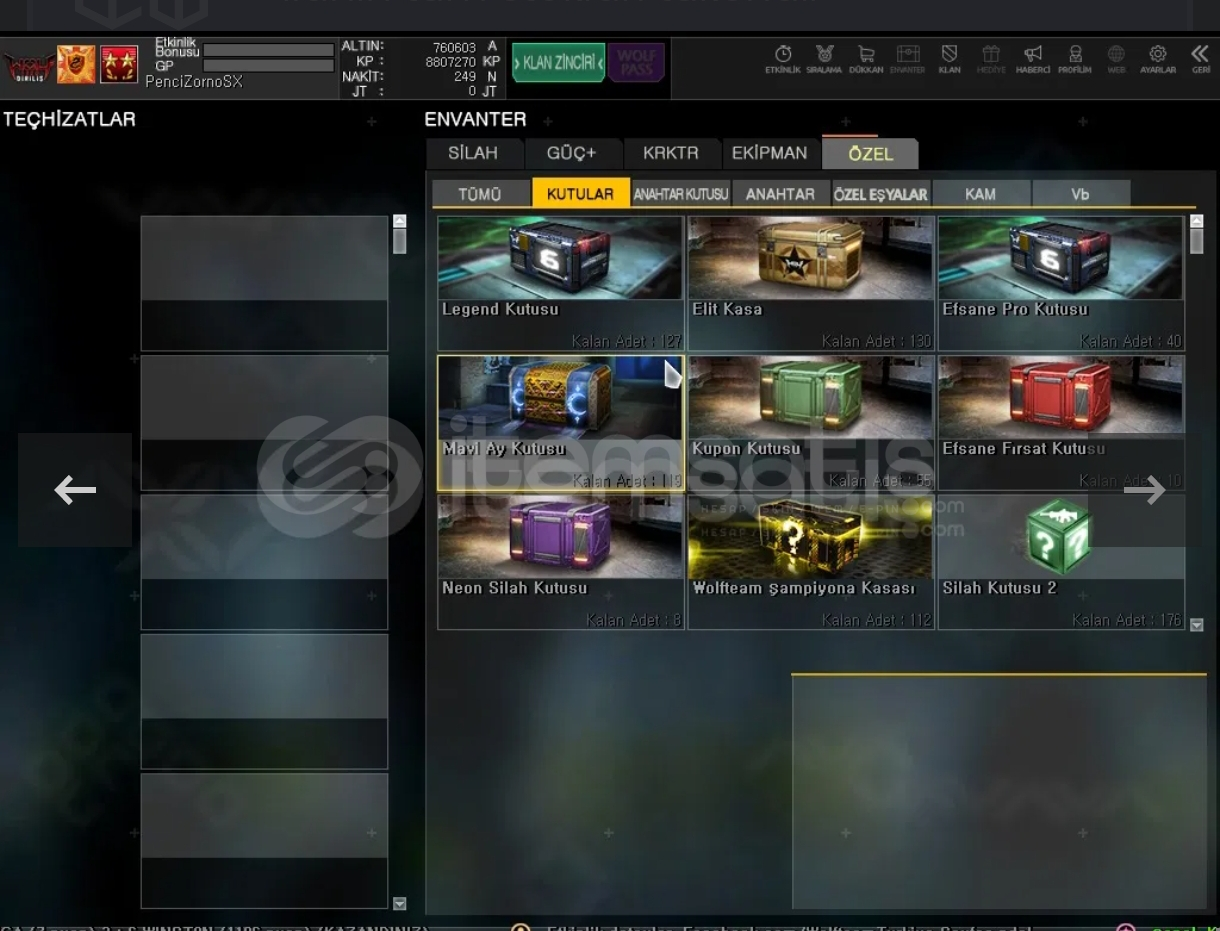
Task: Click the NAKİT value 249
Action: tap(465, 76)
